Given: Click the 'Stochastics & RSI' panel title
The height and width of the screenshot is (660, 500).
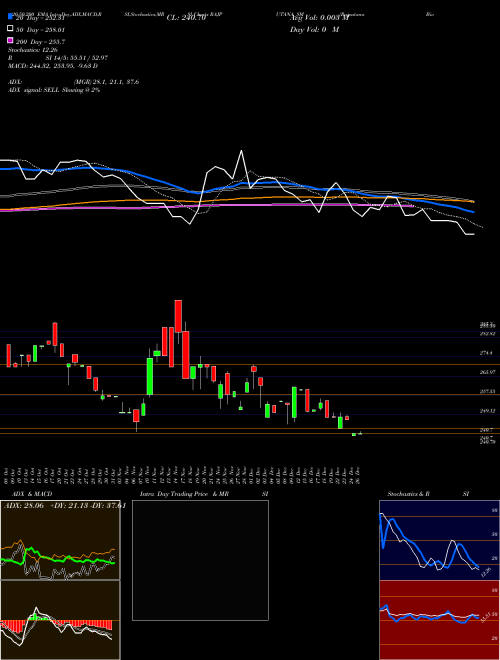Looking at the screenshot, I should point(428,494).
